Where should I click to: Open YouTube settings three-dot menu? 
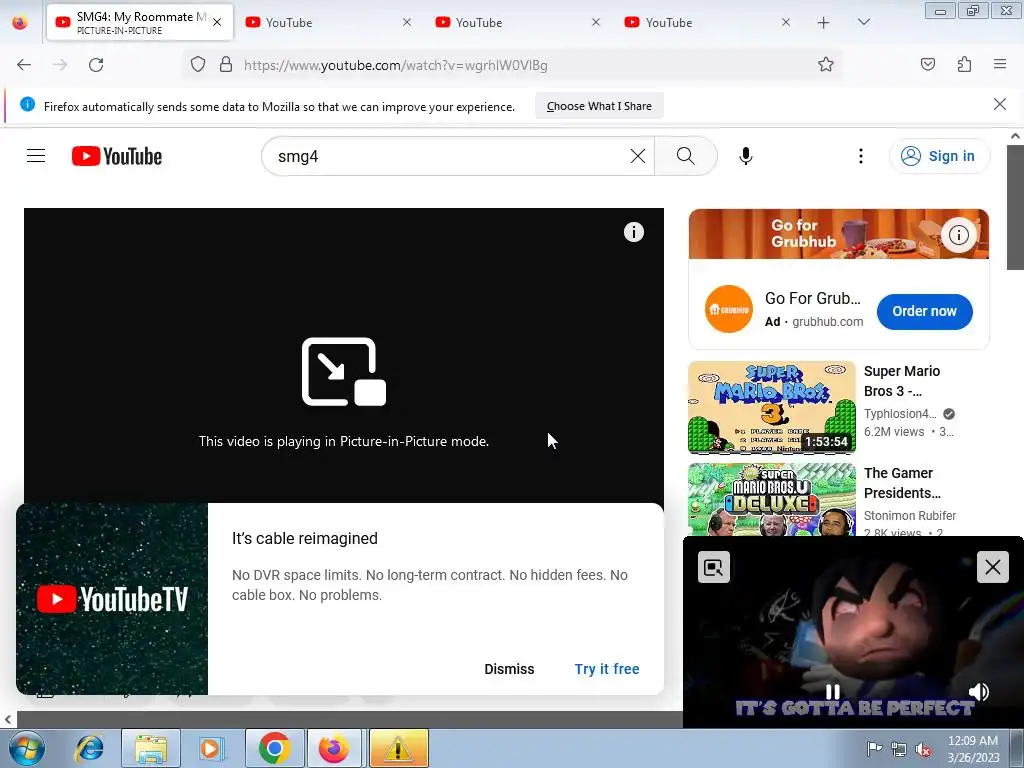point(861,155)
